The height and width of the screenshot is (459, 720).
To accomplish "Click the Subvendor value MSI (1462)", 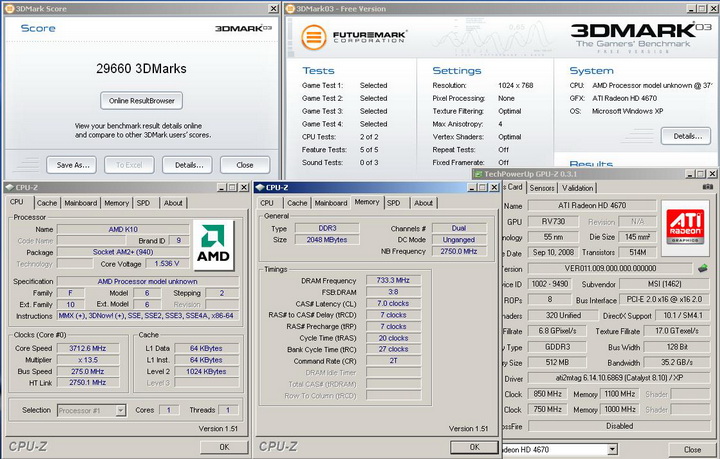I will 664,284.
